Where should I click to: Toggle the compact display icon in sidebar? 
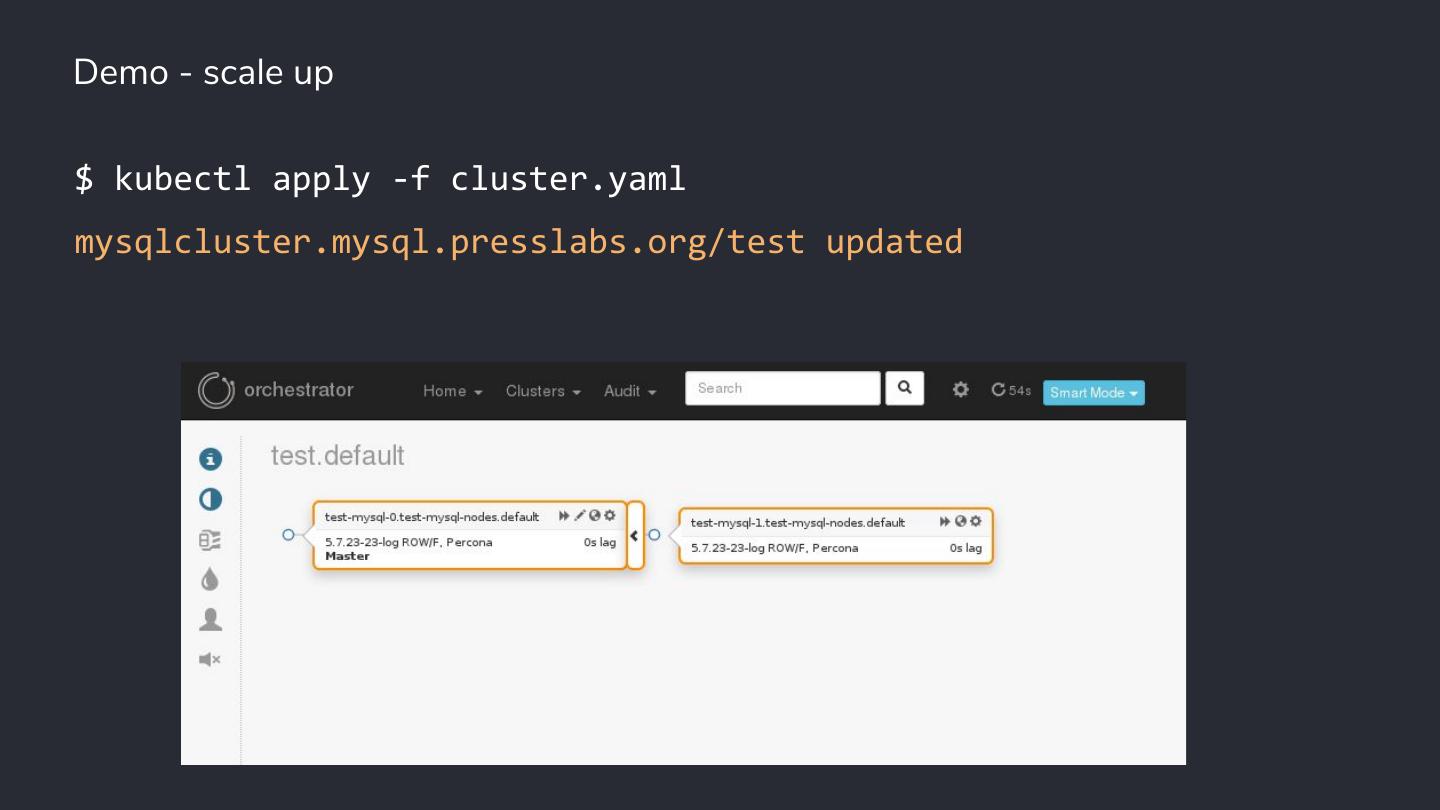click(x=210, y=540)
